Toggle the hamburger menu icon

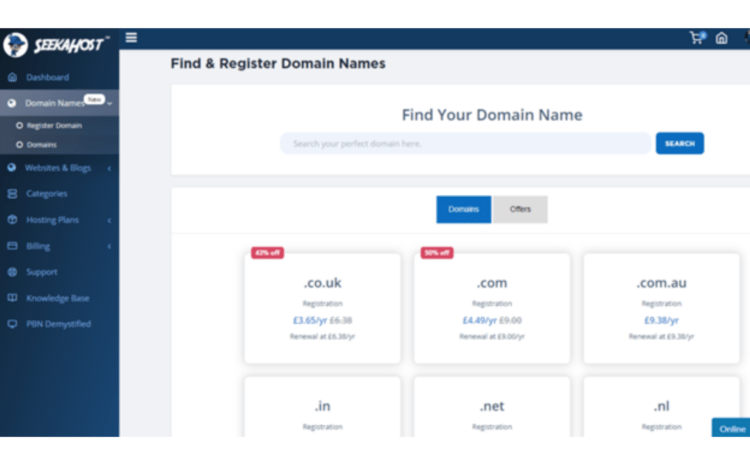click(x=131, y=37)
